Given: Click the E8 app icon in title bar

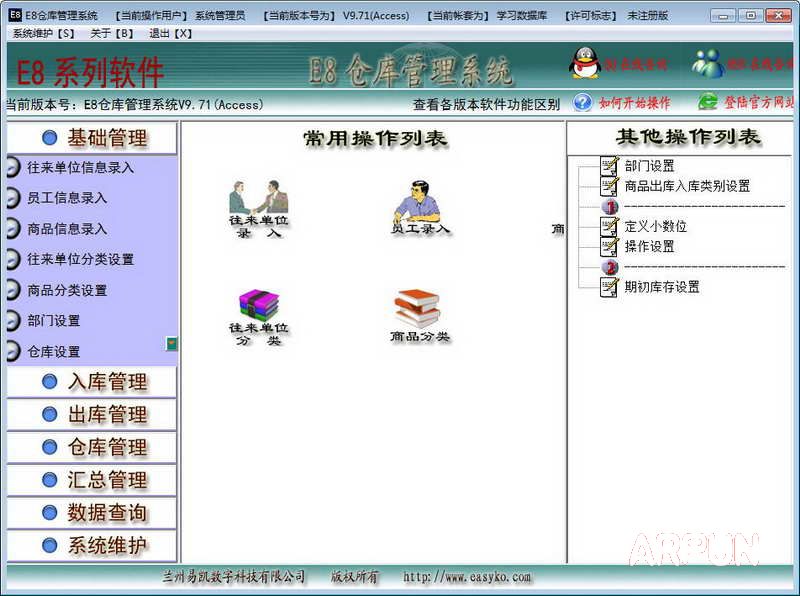Looking at the screenshot, I should 15,15.
